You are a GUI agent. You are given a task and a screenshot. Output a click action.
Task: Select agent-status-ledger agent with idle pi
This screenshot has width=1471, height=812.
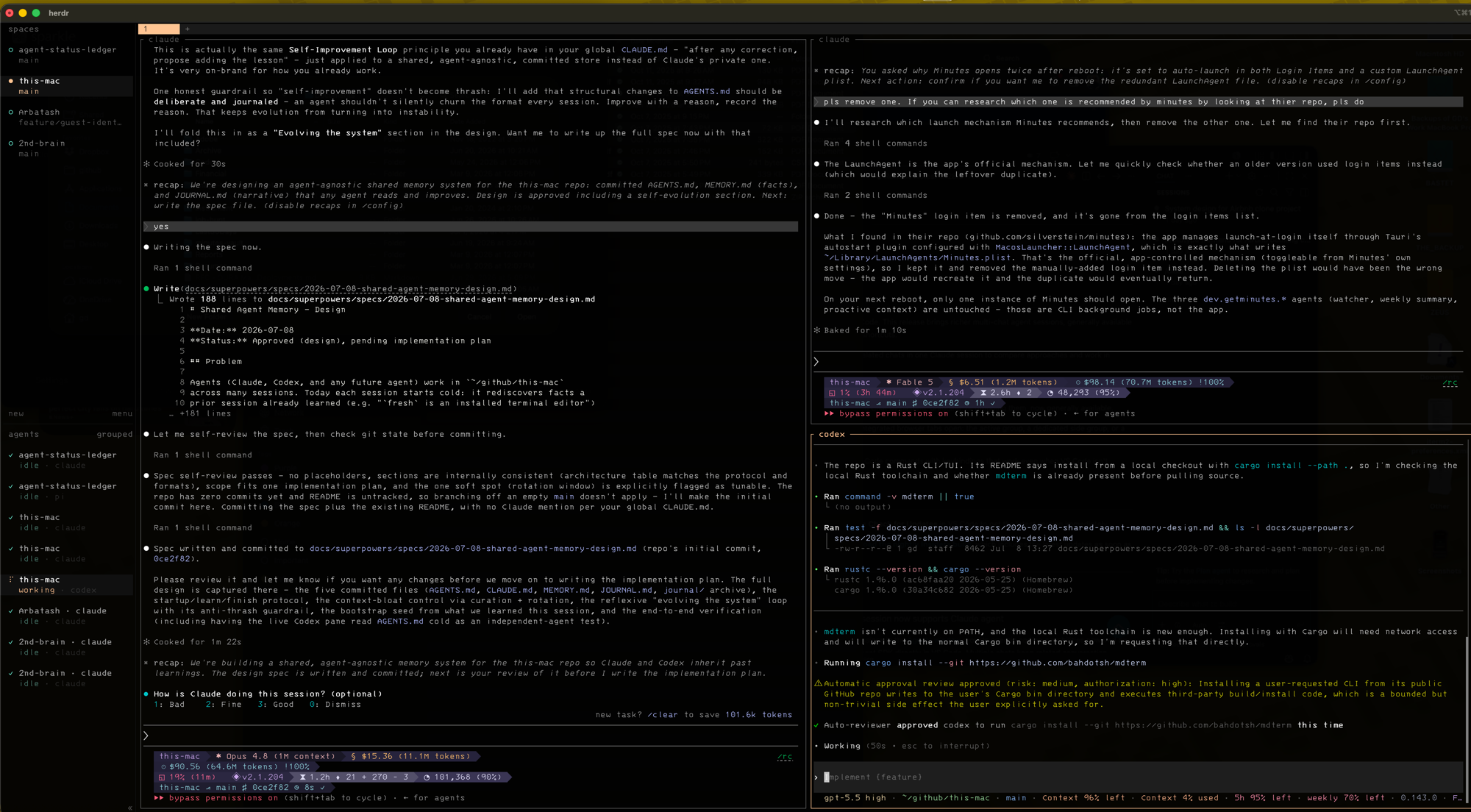tap(68, 491)
